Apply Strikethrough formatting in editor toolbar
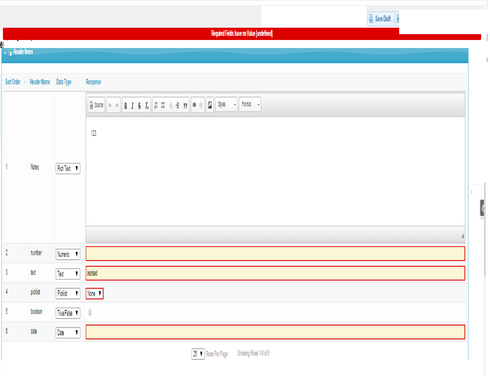 coord(139,105)
